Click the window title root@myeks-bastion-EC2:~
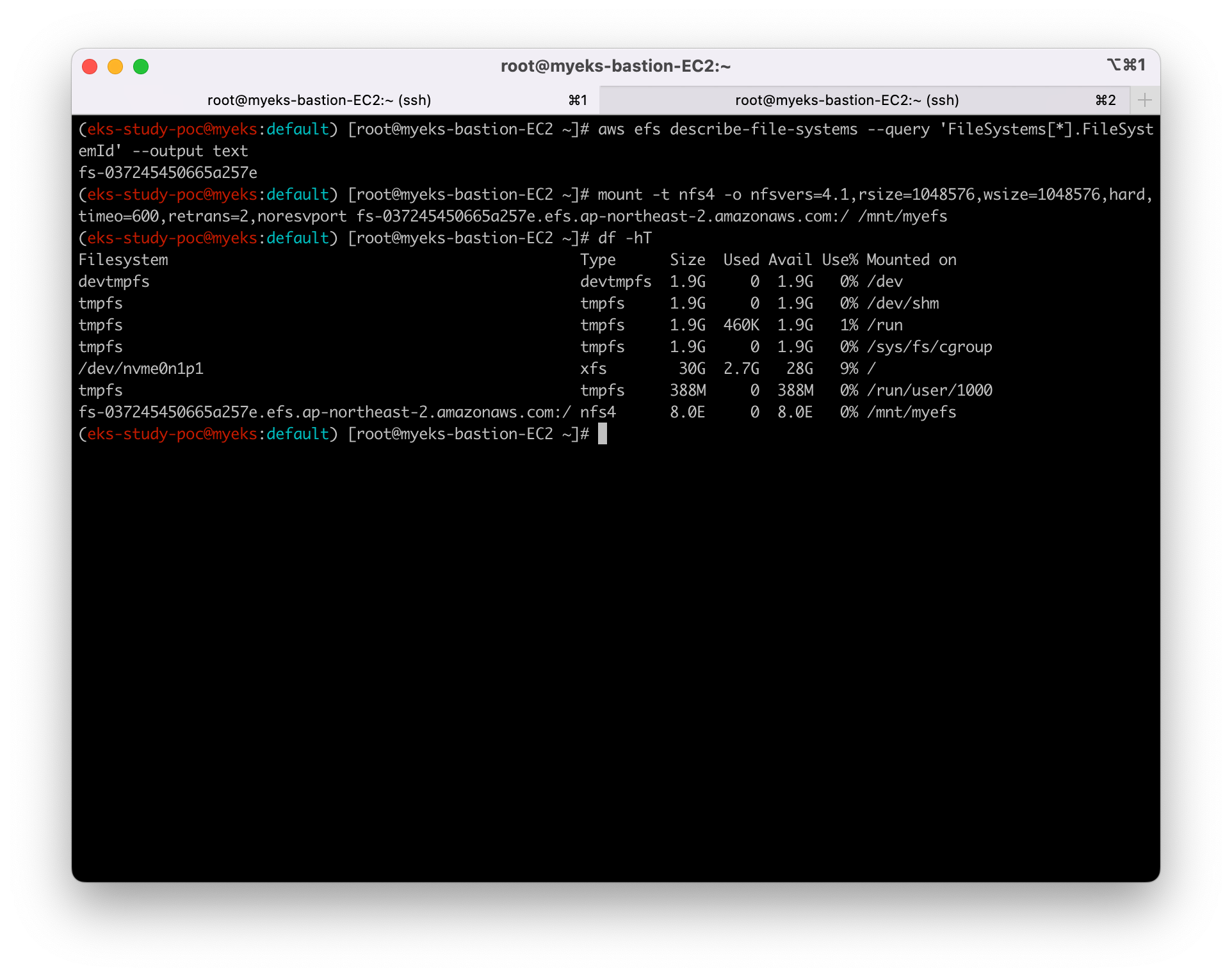 point(615,66)
